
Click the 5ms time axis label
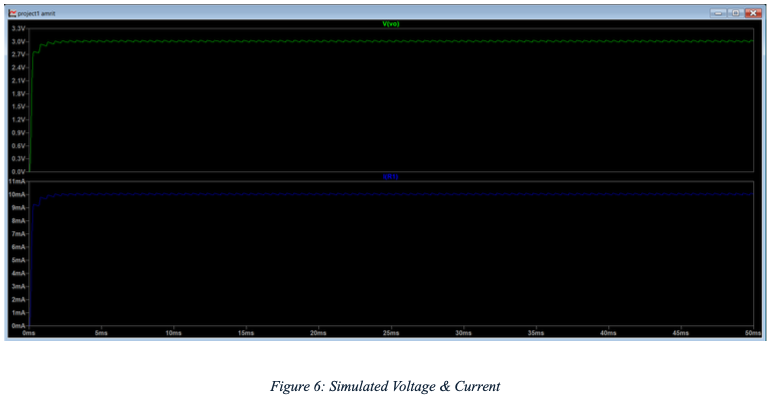tap(101, 333)
